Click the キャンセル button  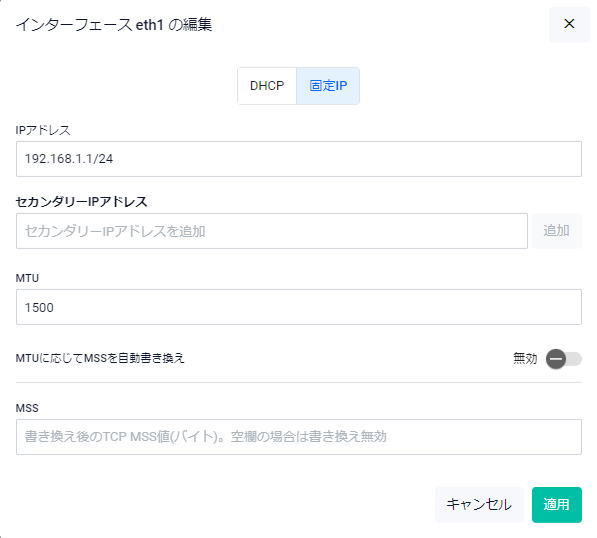tap(479, 504)
